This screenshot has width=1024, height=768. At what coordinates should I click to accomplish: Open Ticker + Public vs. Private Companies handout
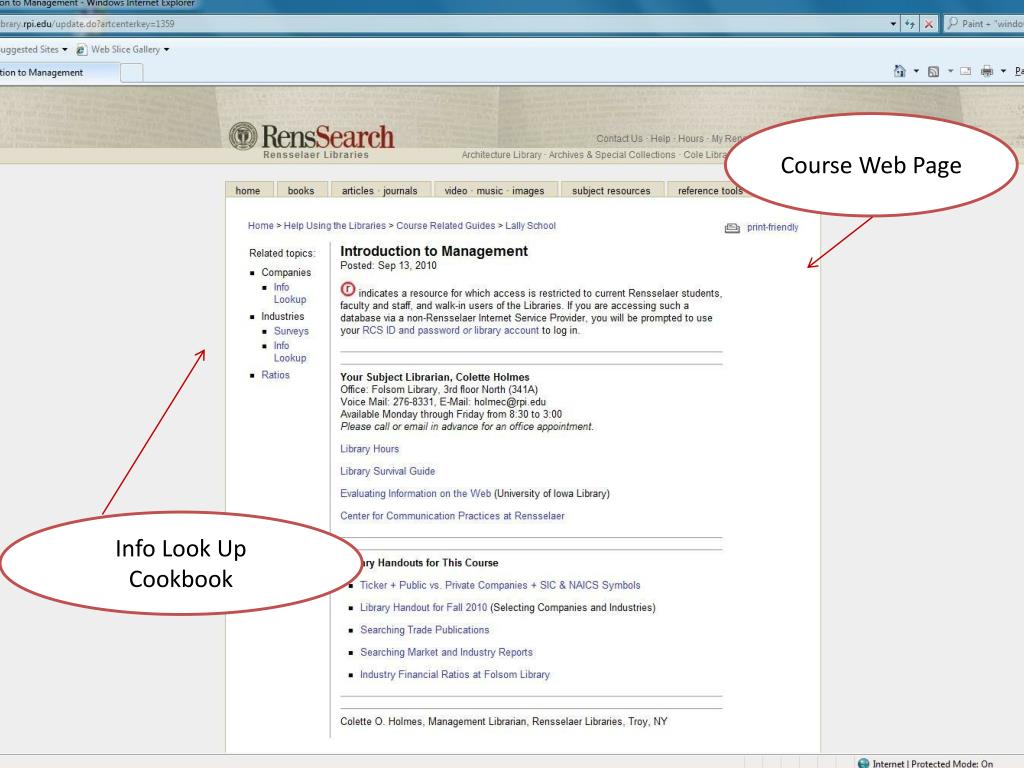[x=500, y=585]
